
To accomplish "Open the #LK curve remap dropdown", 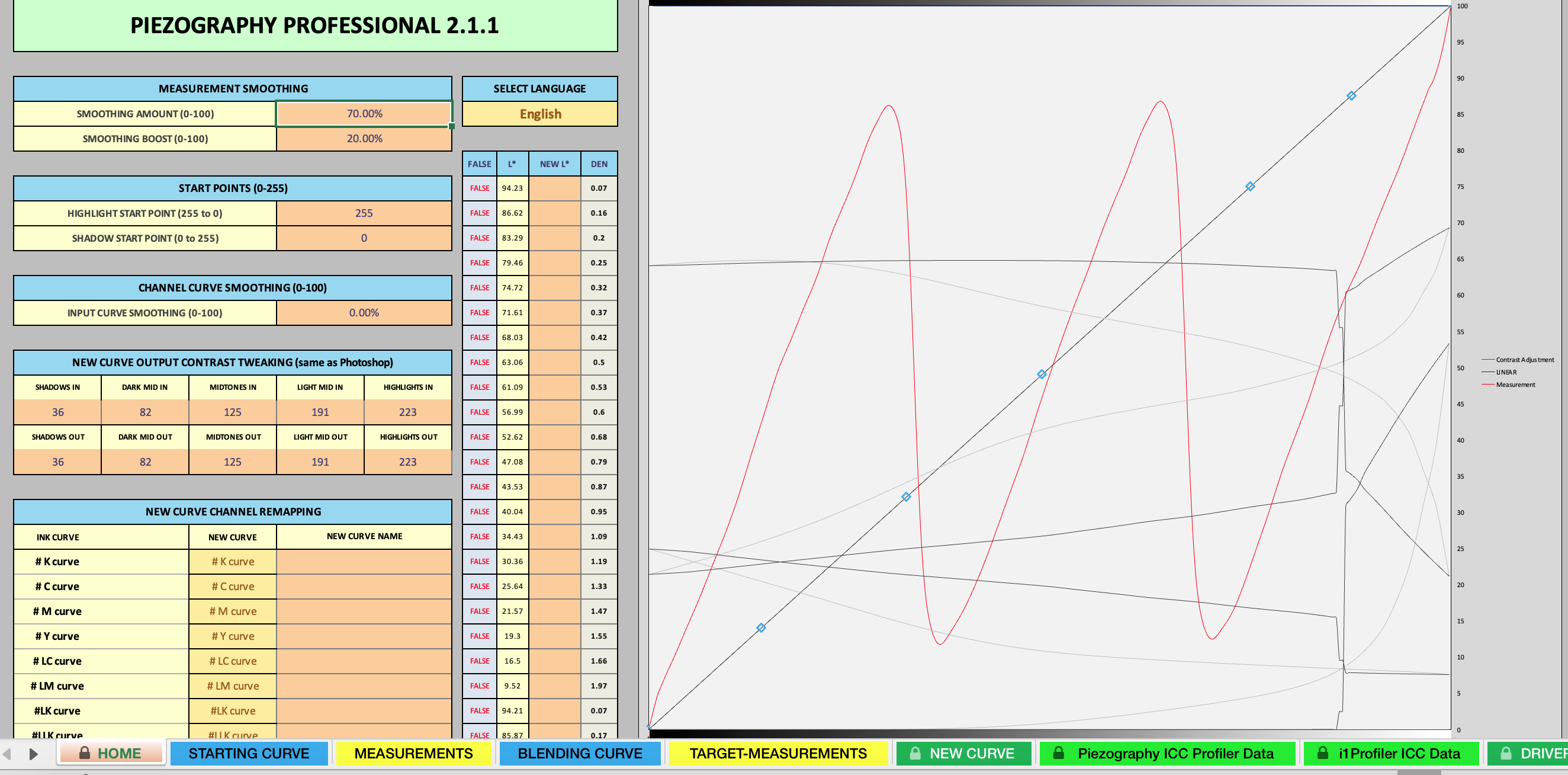I will pyautogui.click(x=233, y=712).
